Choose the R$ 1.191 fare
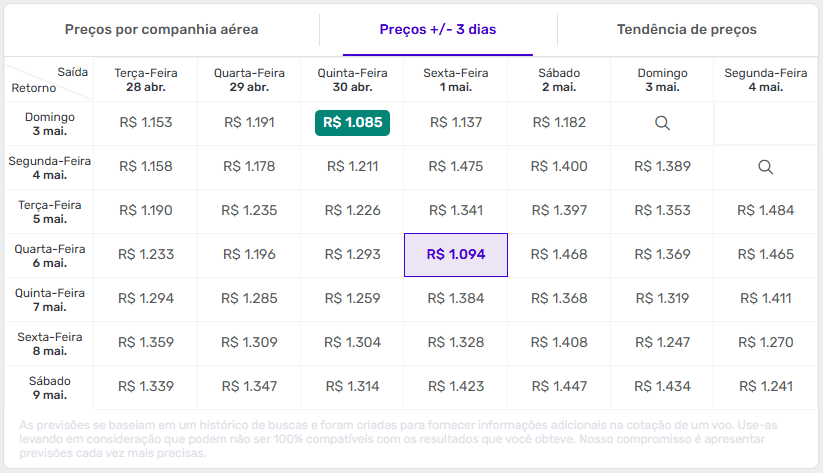 click(249, 123)
